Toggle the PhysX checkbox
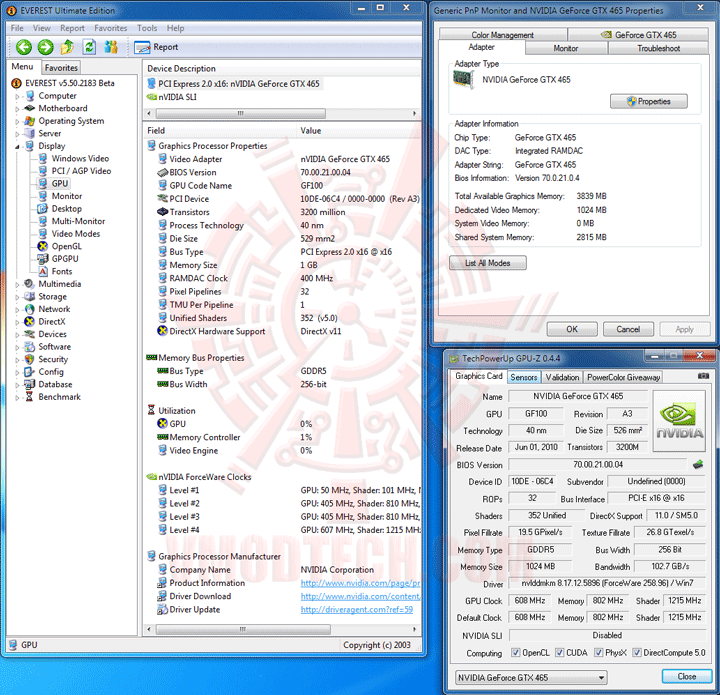Image resolution: width=720 pixels, height=695 pixels. (x=598, y=652)
